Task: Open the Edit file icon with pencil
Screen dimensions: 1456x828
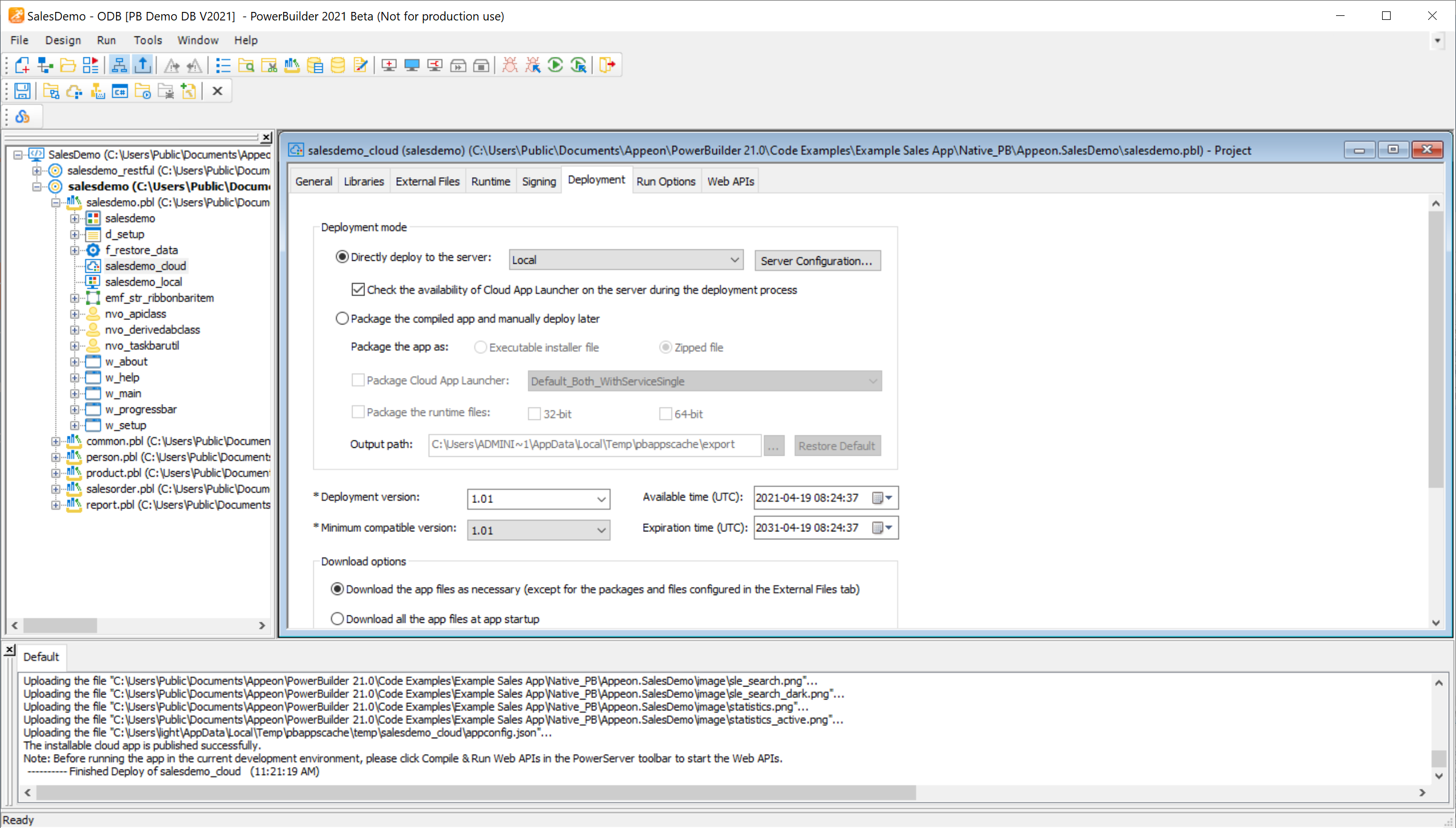Action: 360,65
